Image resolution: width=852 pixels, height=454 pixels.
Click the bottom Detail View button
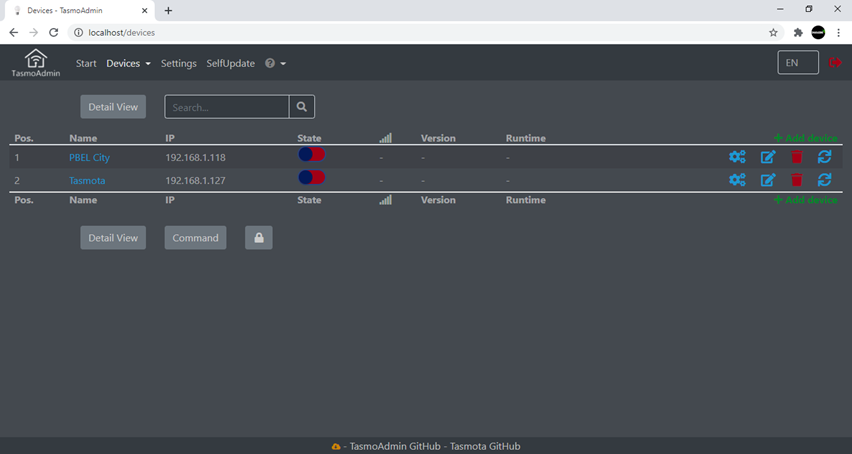[x=113, y=238]
